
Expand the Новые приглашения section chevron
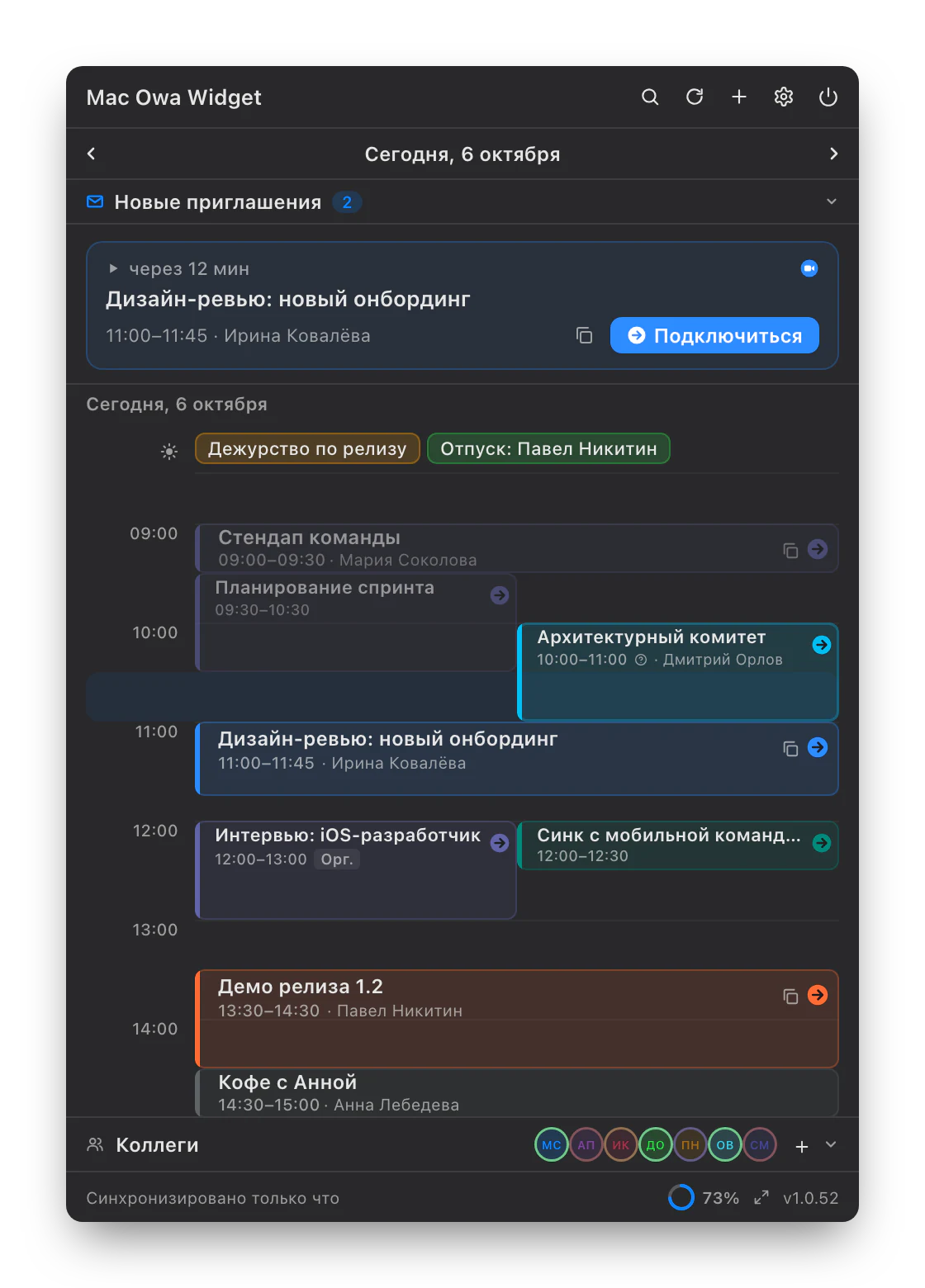(832, 201)
